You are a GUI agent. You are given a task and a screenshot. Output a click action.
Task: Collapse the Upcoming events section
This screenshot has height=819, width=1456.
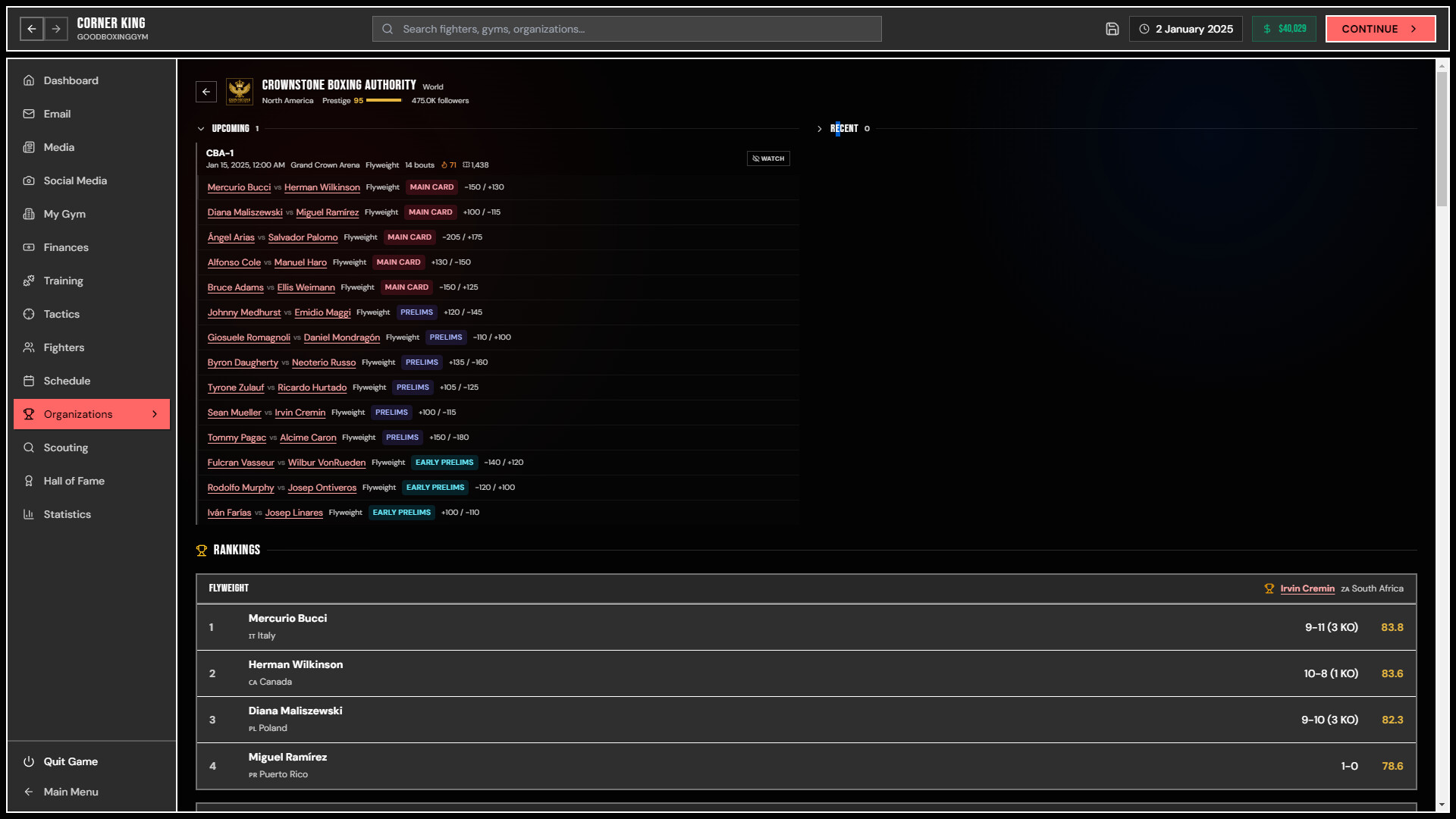[201, 128]
